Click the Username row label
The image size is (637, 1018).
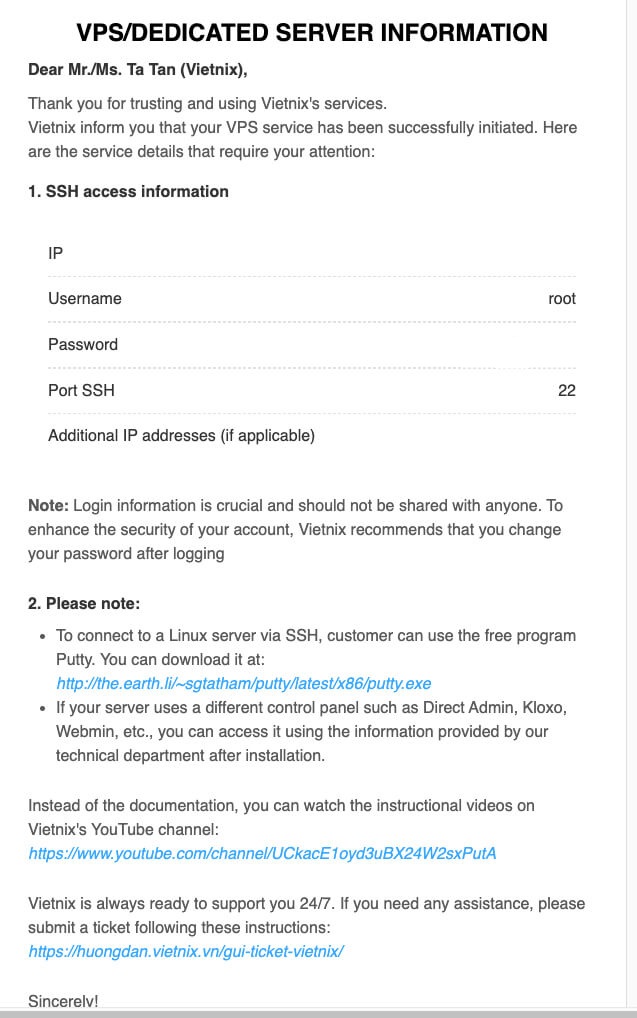coord(85,299)
